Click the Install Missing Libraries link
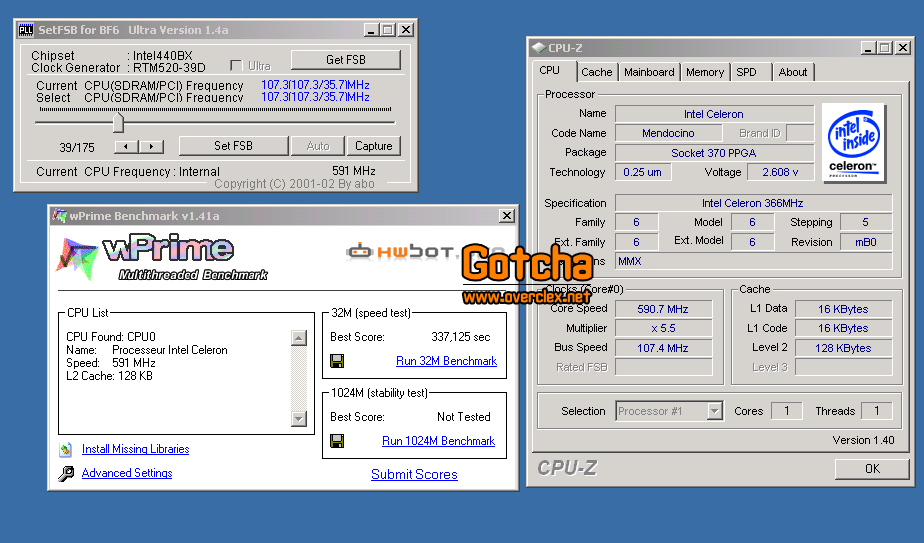The image size is (924, 543). [x=136, y=449]
